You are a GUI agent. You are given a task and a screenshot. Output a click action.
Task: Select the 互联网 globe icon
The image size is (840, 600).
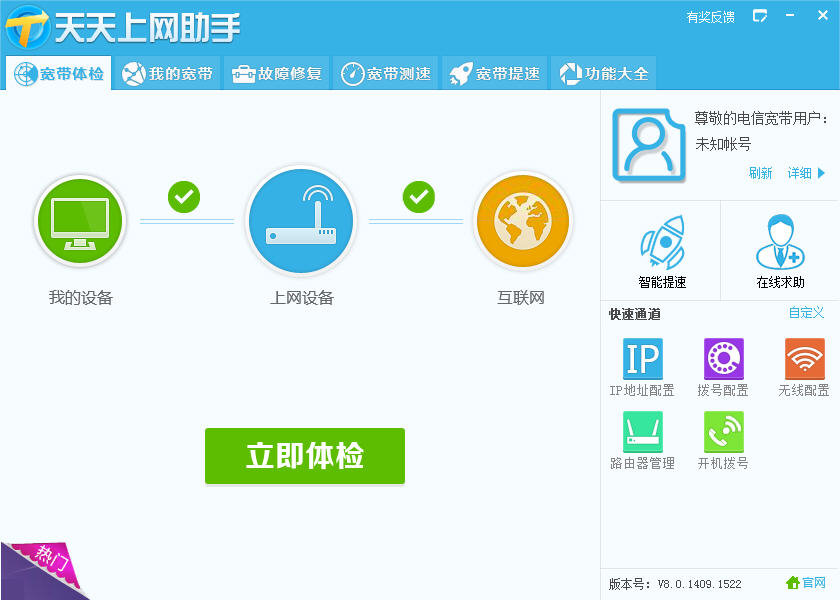(x=522, y=221)
